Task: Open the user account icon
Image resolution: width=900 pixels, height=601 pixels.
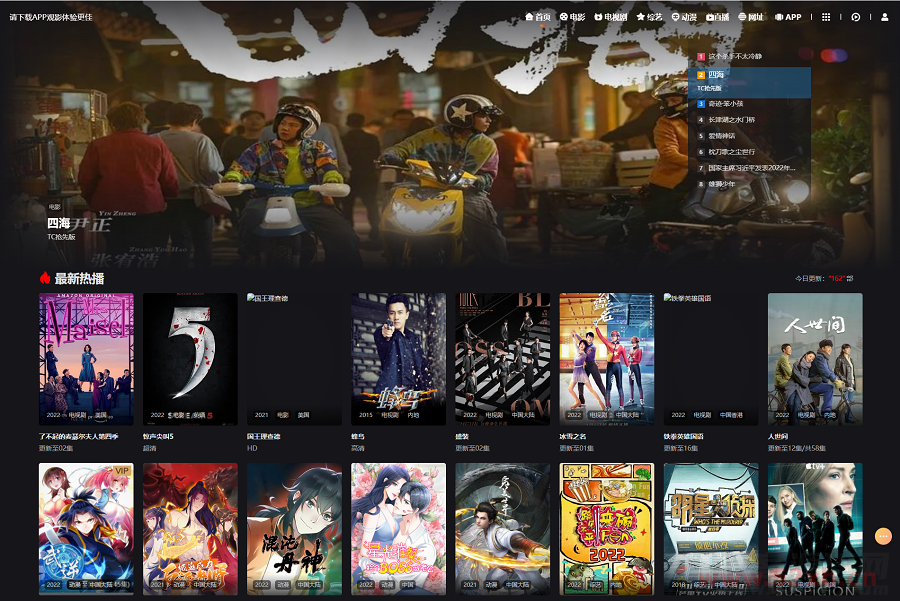Action: [884, 17]
